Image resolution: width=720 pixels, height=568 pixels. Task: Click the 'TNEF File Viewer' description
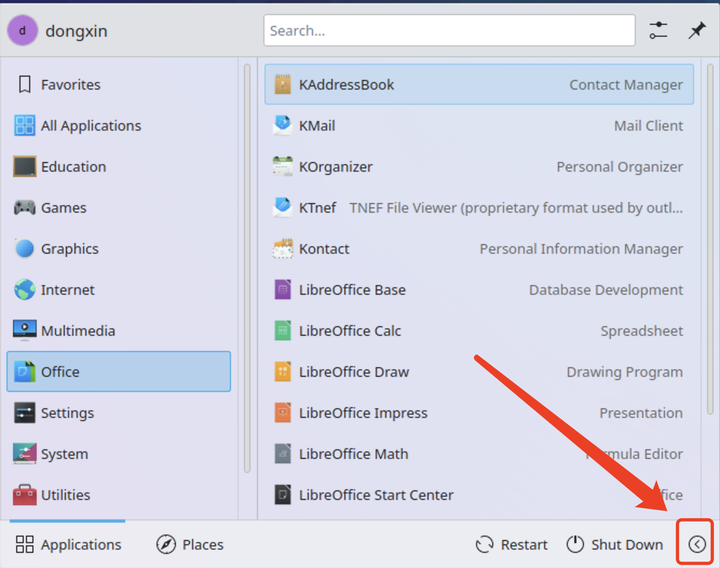(516, 208)
